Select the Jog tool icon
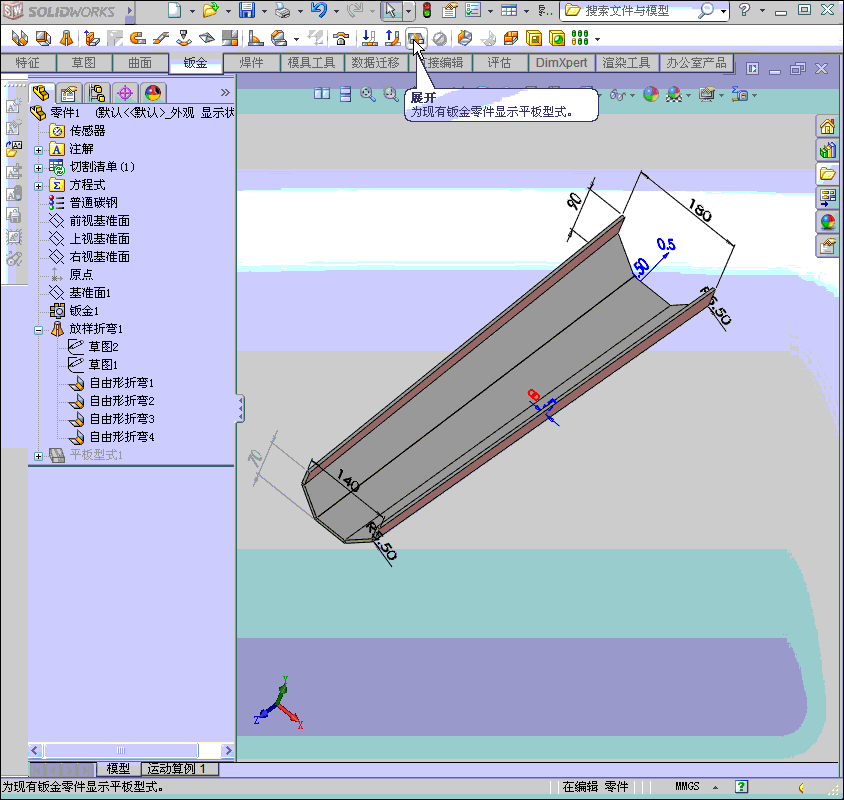The height and width of the screenshot is (800, 844). click(x=160, y=38)
